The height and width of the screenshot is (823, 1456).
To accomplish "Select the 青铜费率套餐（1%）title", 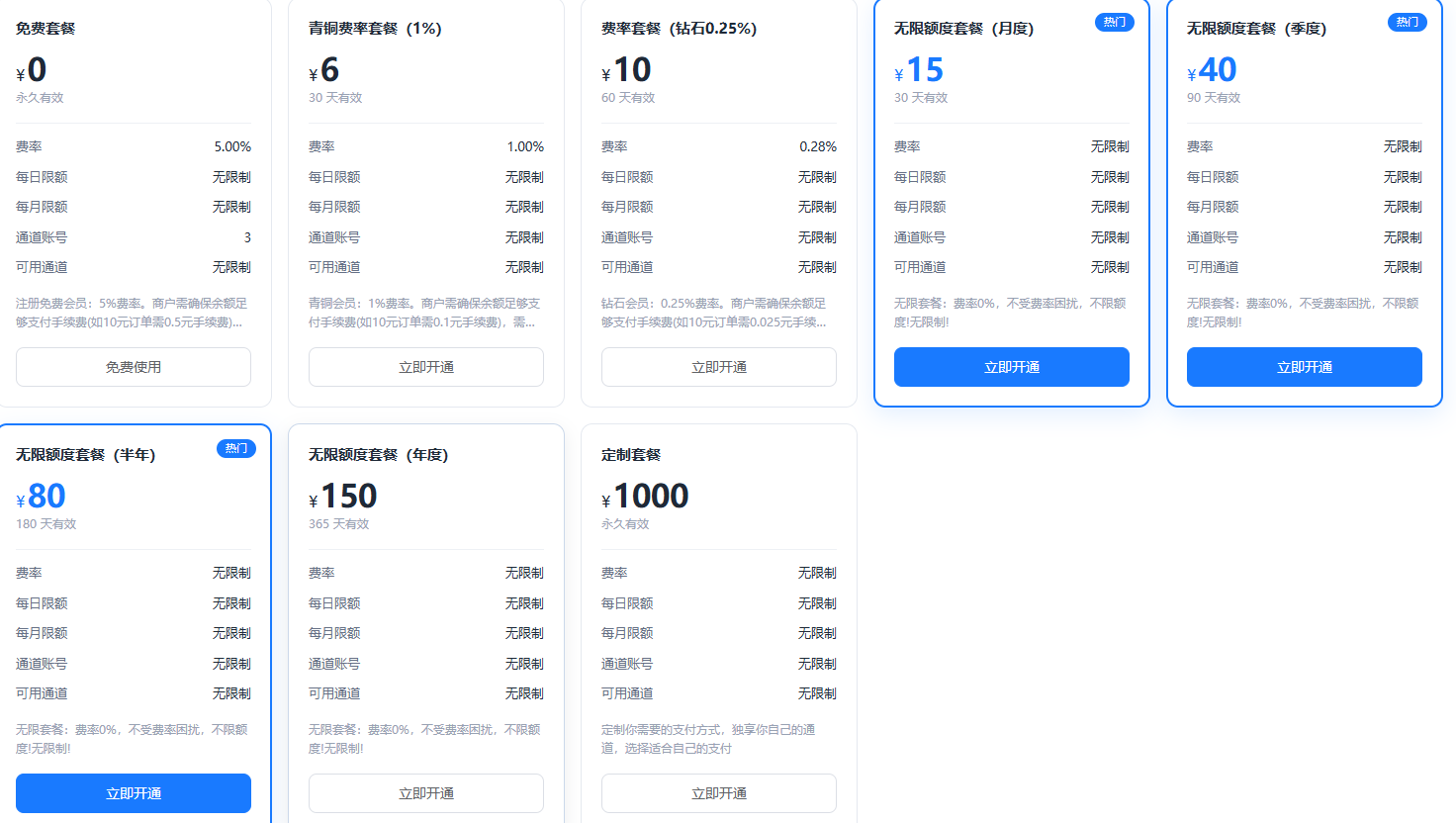I will (x=375, y=29).
